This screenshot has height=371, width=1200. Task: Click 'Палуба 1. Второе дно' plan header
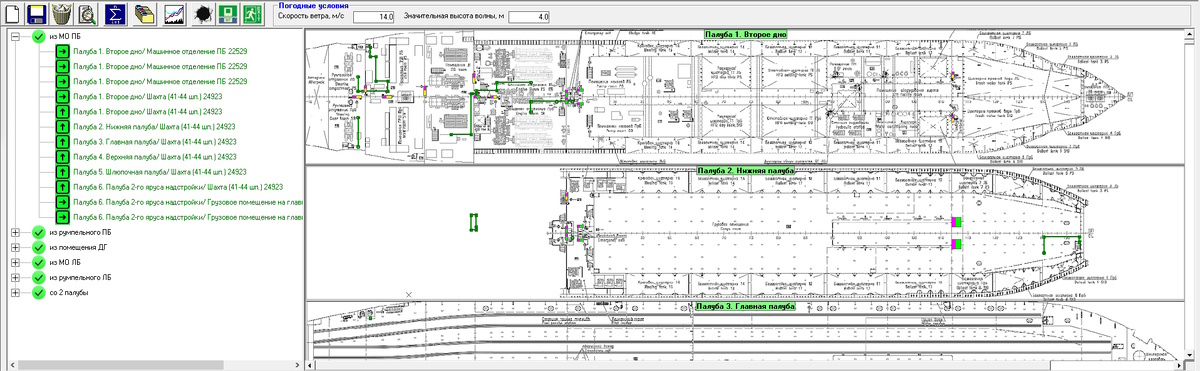(746, 34)
